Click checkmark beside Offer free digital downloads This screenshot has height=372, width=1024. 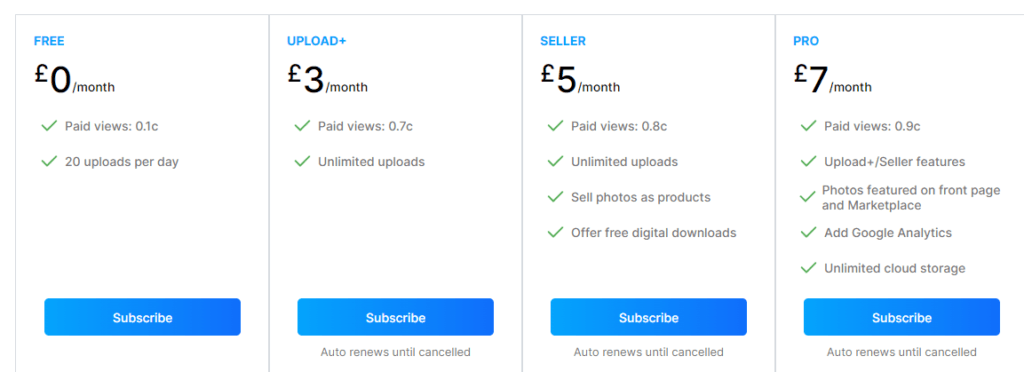click(555, 232)
